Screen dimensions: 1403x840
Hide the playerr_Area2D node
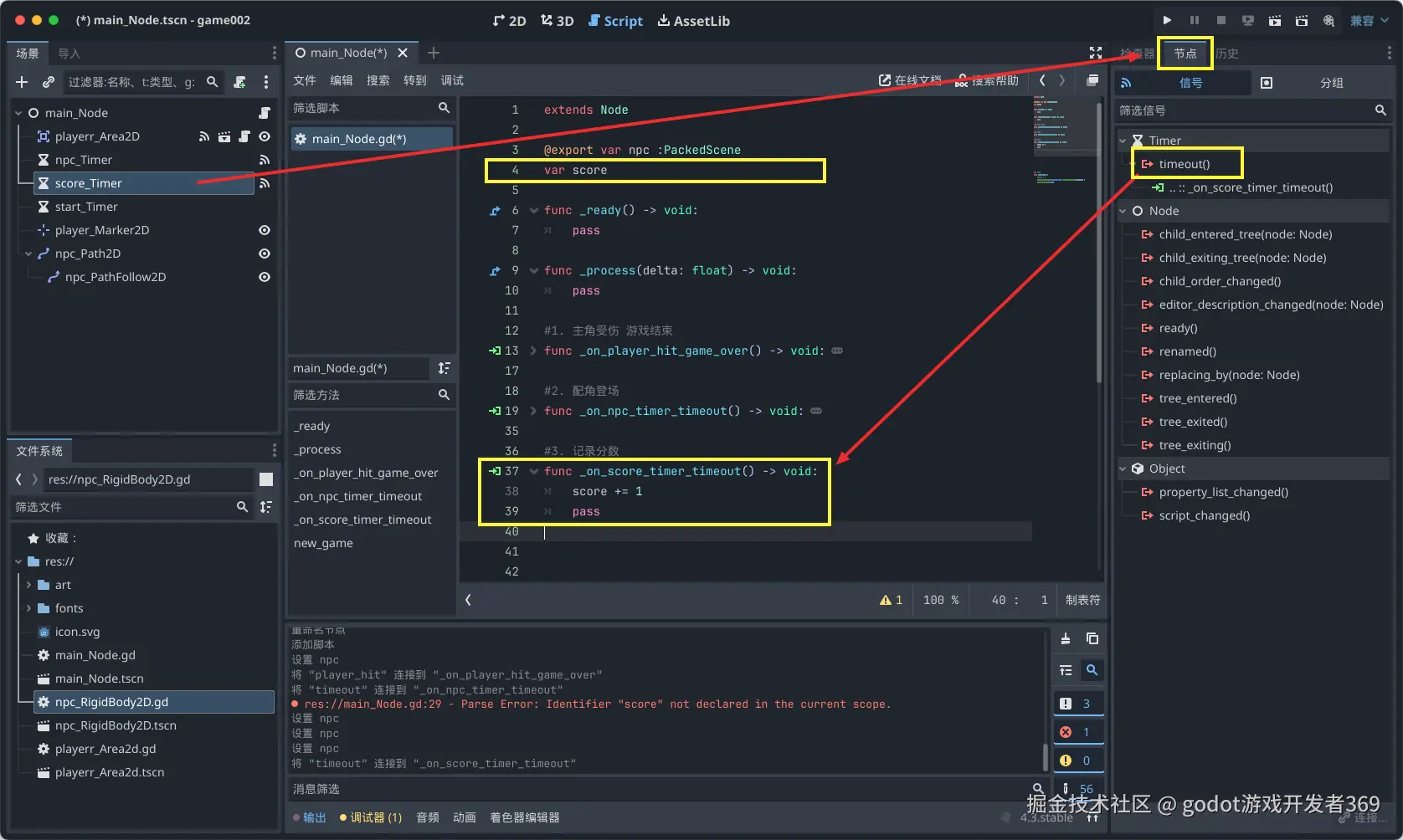(x=265, y=136)
